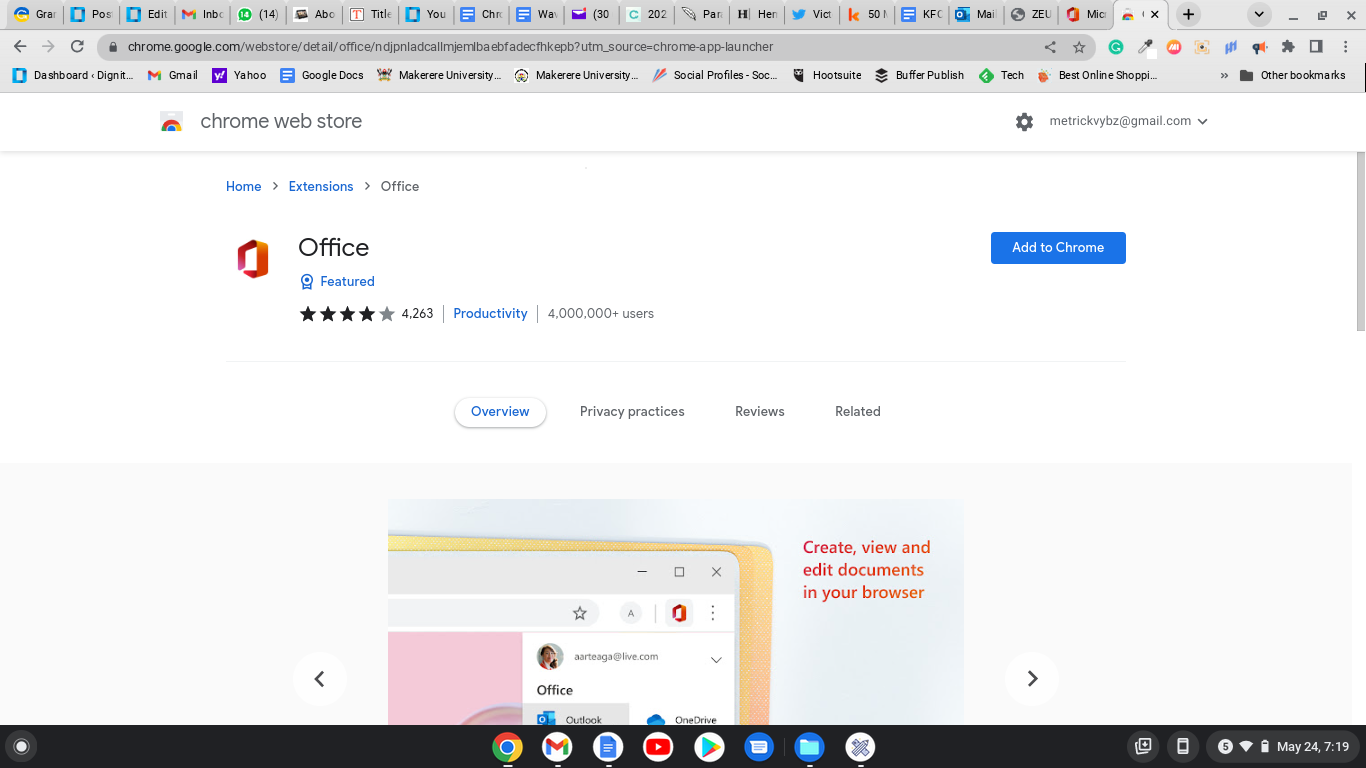
Task: Switch to the Privacy practices tab
Action: [632, 412]
